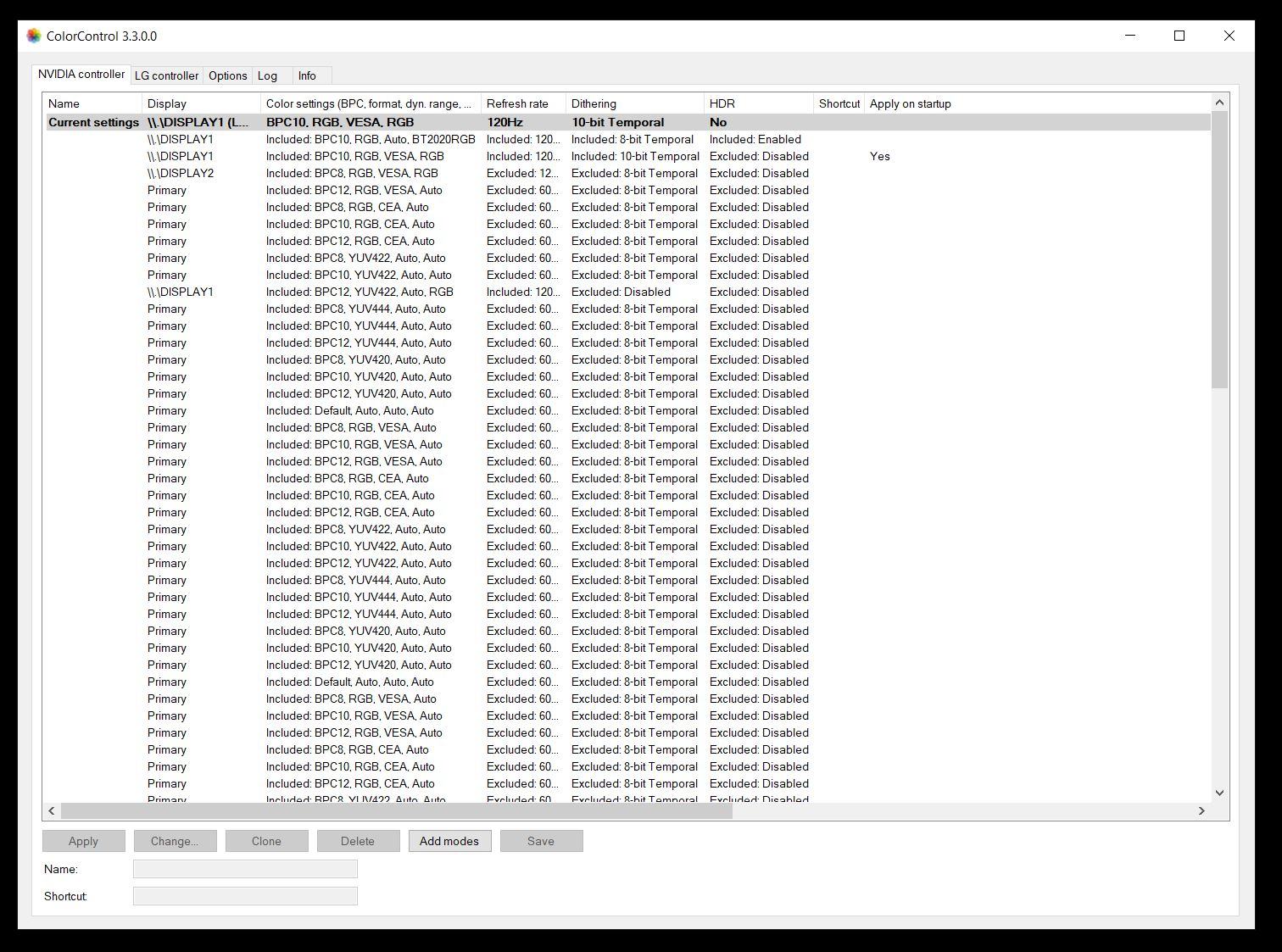The width and height of the screenshot is (1282, 952).
Task: Click 'Yes' in Apply on startup column
Action: point(879,156)
